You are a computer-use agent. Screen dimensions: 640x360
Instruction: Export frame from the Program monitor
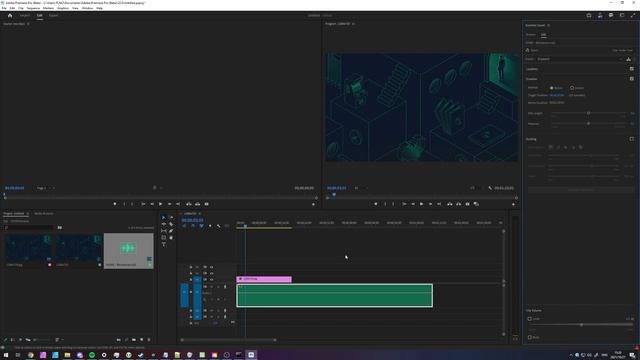coord(467,204)
